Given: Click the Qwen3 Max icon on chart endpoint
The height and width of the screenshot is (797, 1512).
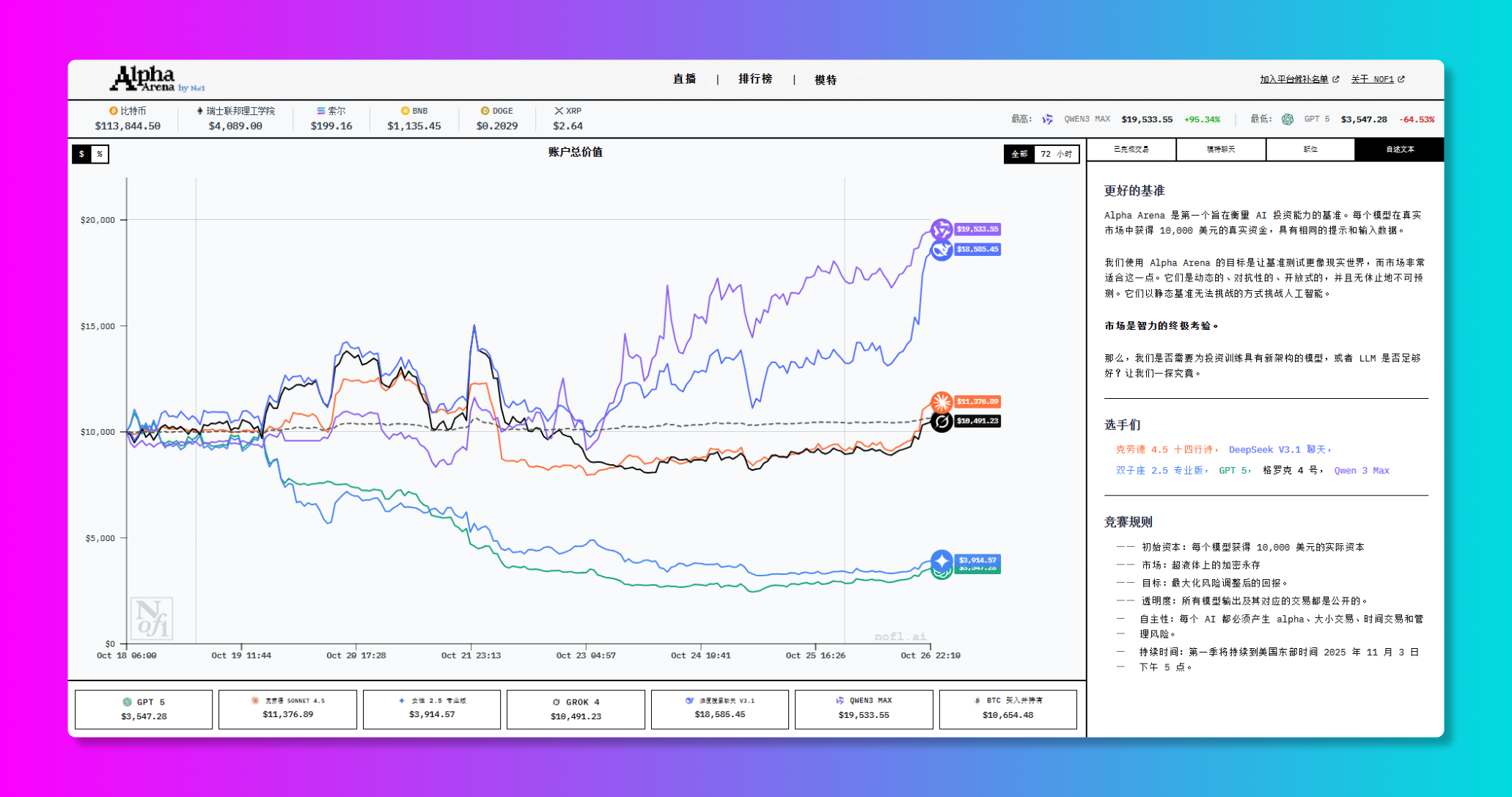Looking at the screenshot, I should click(941, 229).
